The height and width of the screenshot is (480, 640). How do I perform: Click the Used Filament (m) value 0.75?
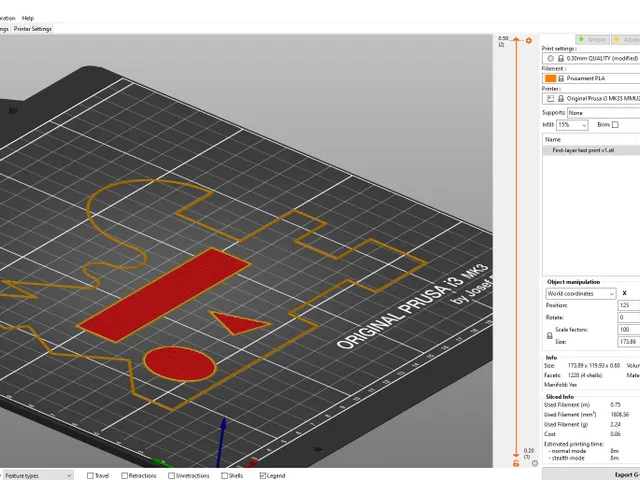click(x=616, y=405)
